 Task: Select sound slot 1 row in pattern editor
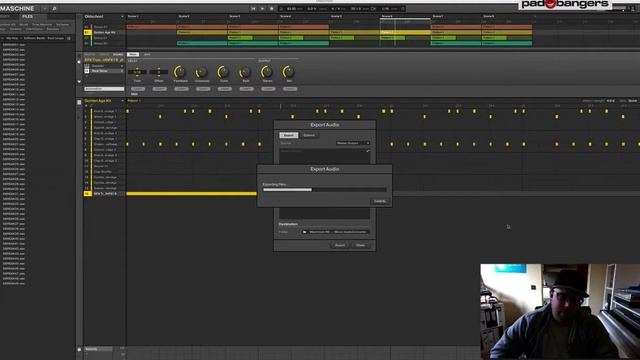click(104, 111)
